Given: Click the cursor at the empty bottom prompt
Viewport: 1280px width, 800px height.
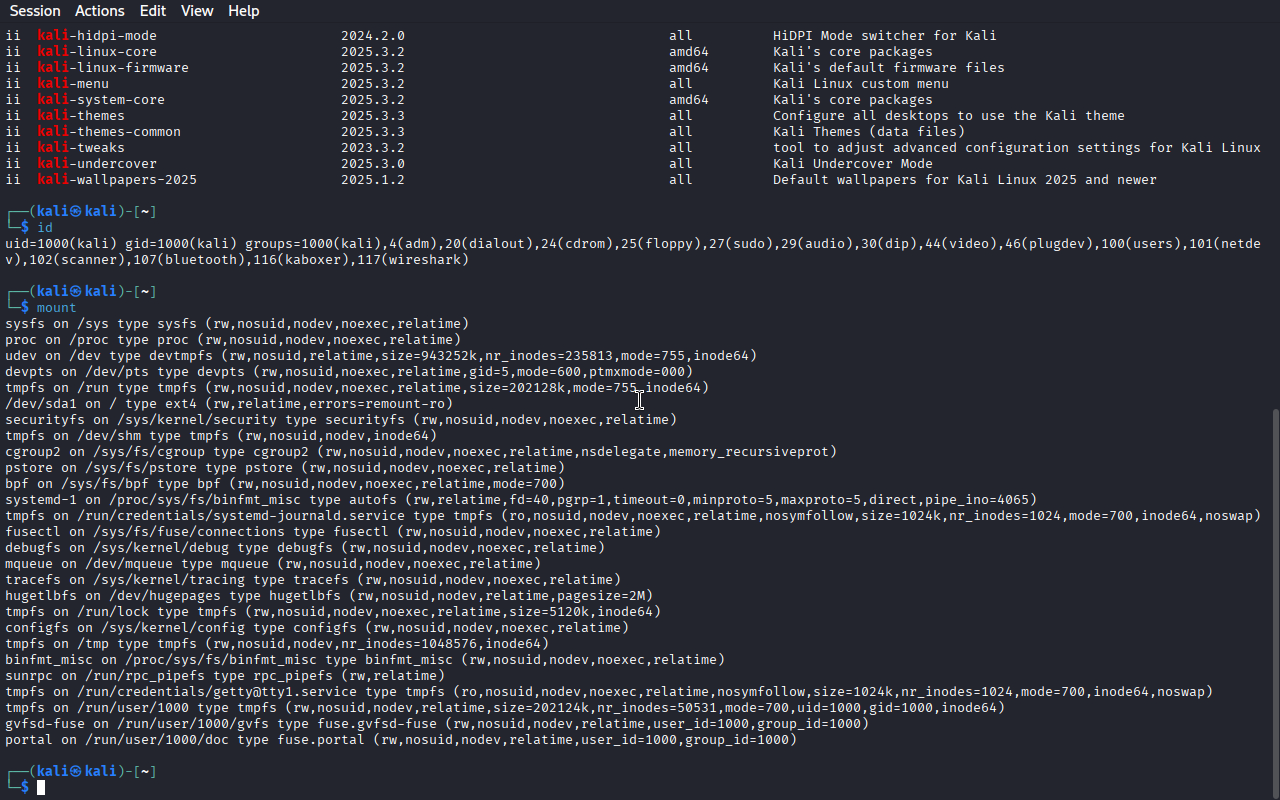Looking at the screenshot, I should coord(41,788).
